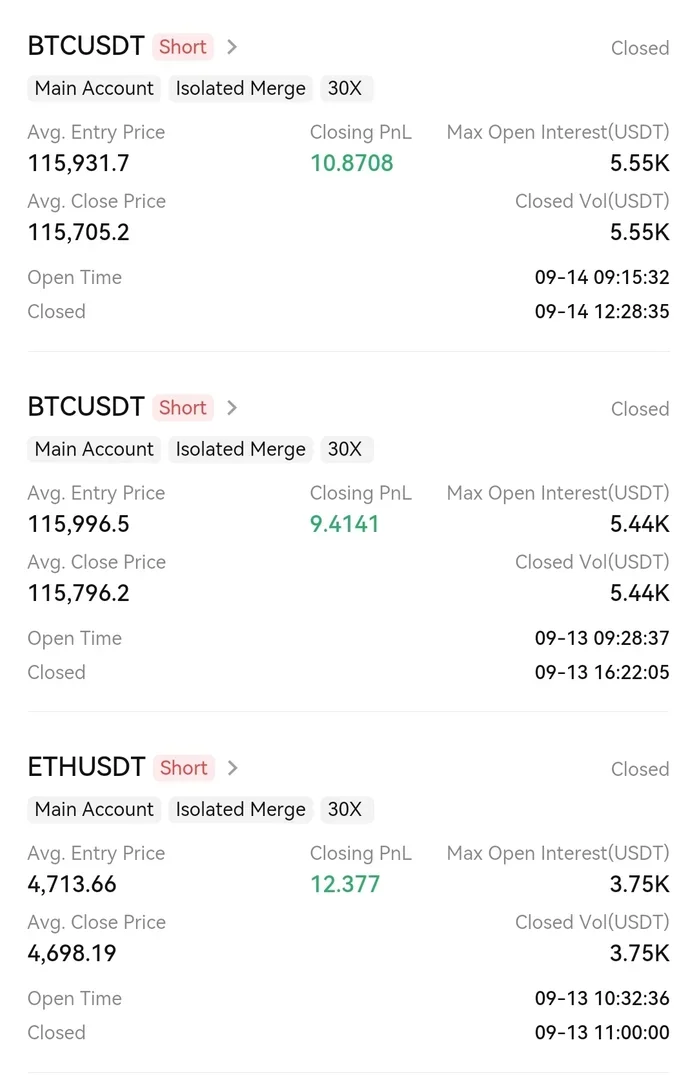The height and width of the screenshot is (1080, 697).
Task: Click the 115,796.2 average close price
Action: point(78,593)
